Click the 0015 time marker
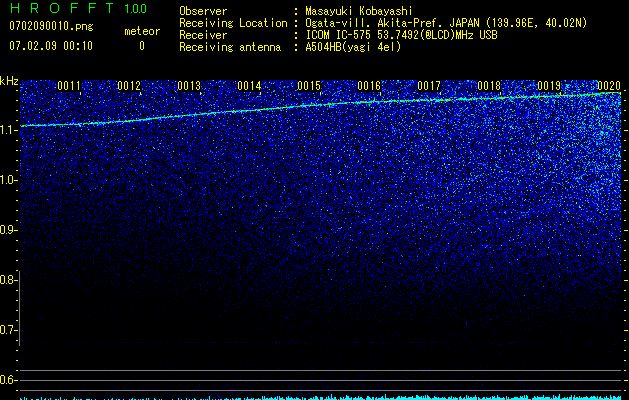This screenshot has width=629, height=400. [309, 86]
